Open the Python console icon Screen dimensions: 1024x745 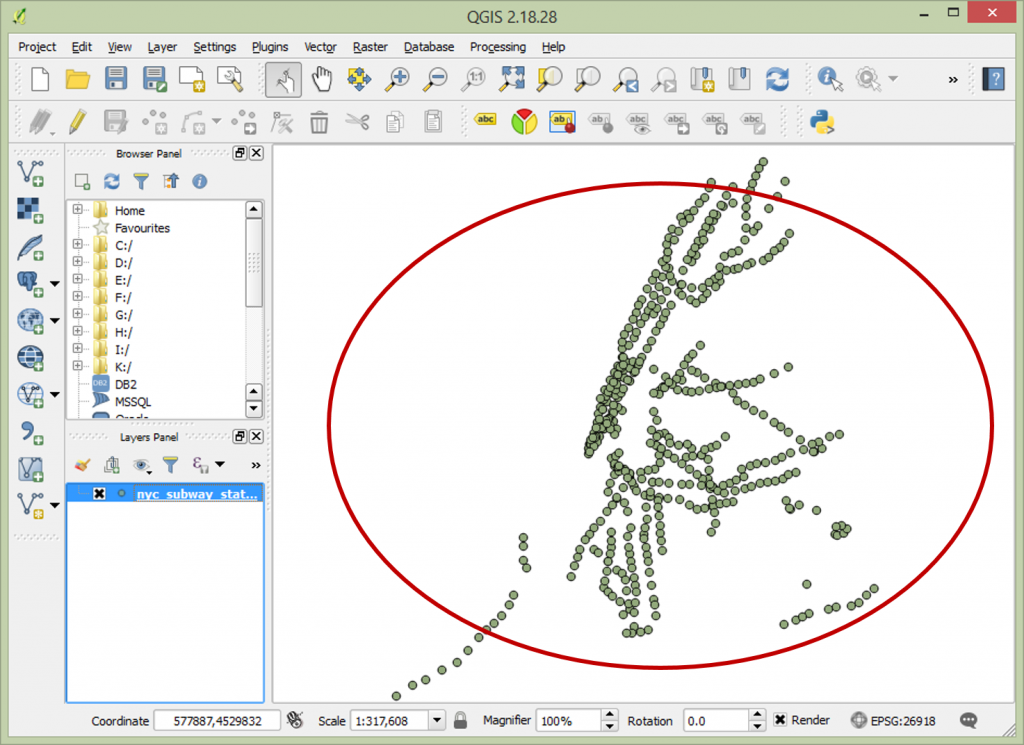[822, 122]
